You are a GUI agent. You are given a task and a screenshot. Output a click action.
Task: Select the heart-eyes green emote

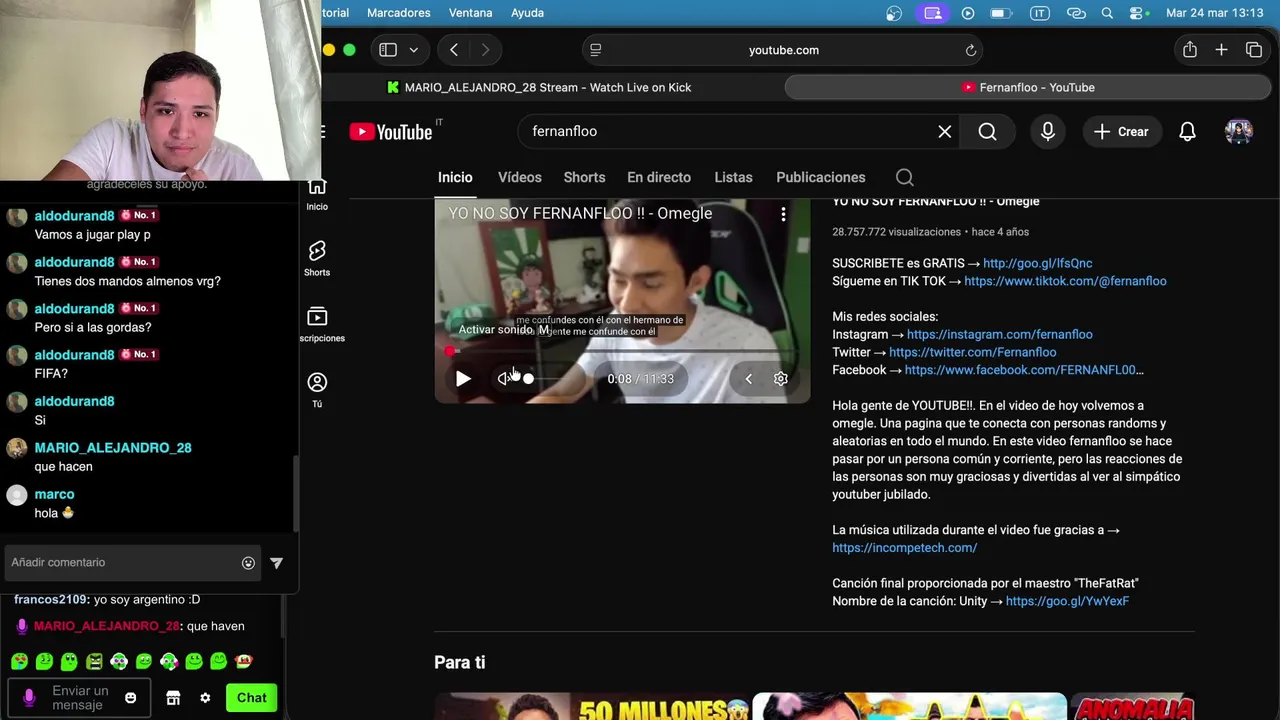[19, 661]
